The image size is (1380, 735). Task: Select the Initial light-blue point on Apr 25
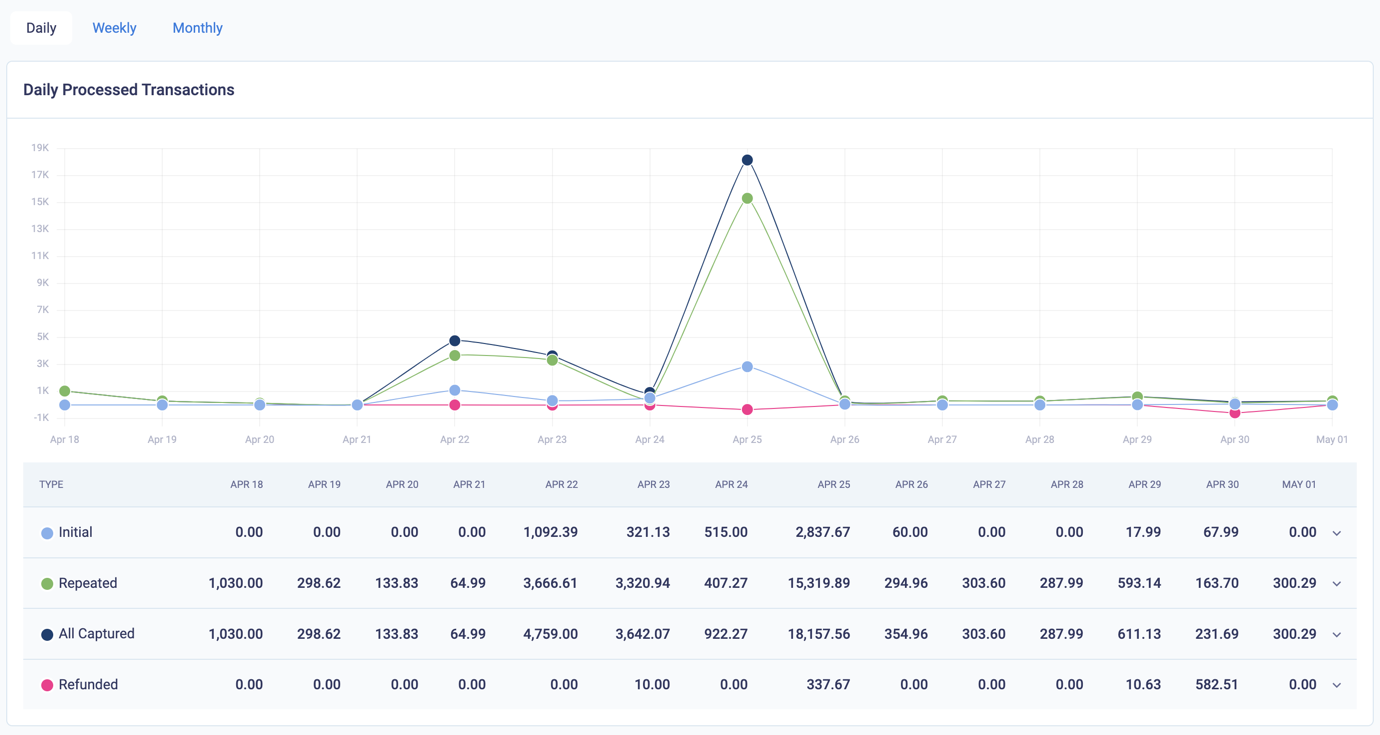coord(747,367)
